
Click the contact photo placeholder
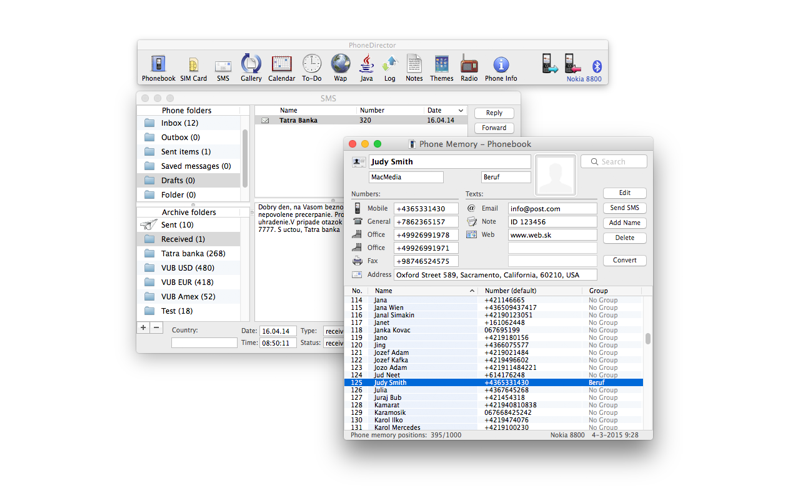(x=555, y=174)
